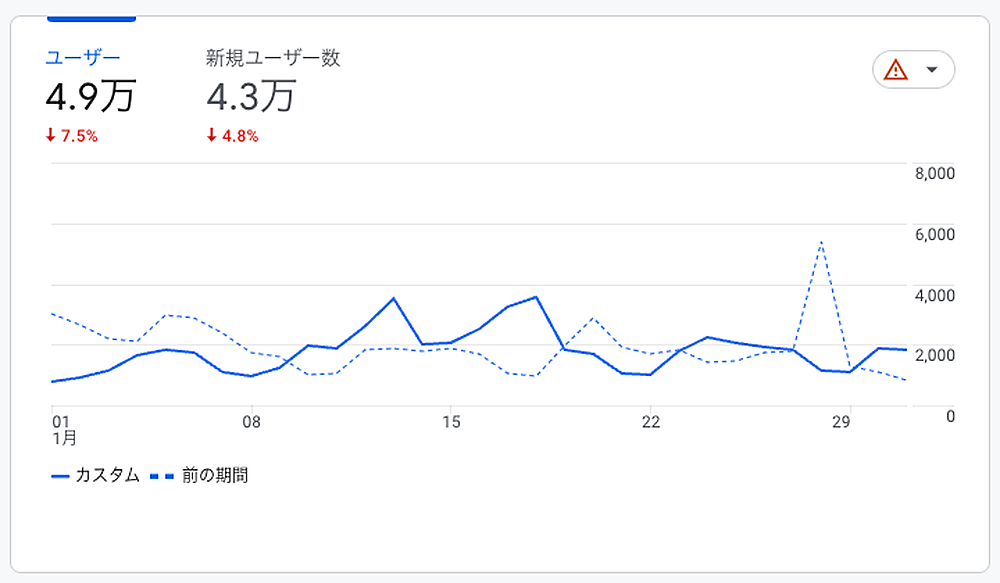Switch to the 新規ユーザー数 metric tab
The width and height of the screenshot is (1000, 583).
pos(273,58)
